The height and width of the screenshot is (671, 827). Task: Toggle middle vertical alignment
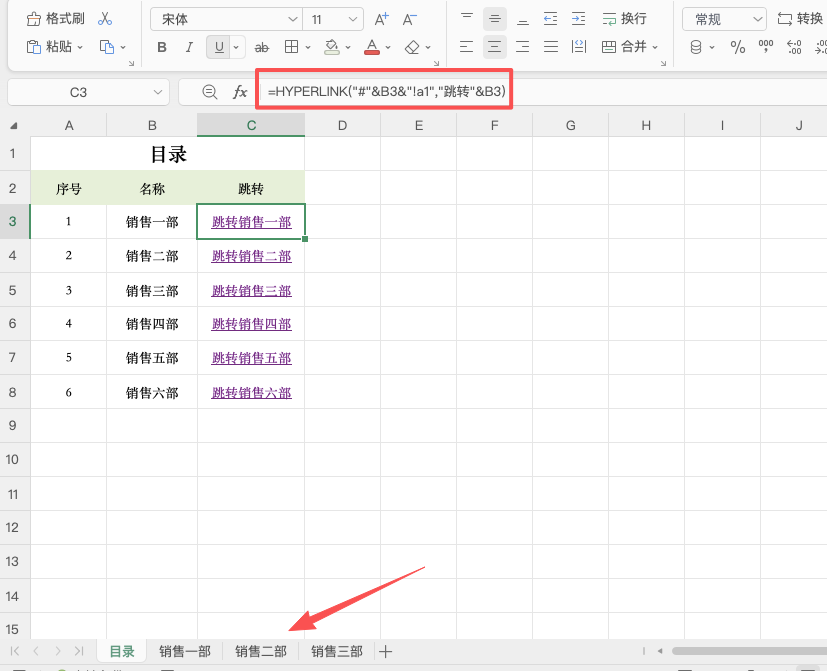click(495, 19)
